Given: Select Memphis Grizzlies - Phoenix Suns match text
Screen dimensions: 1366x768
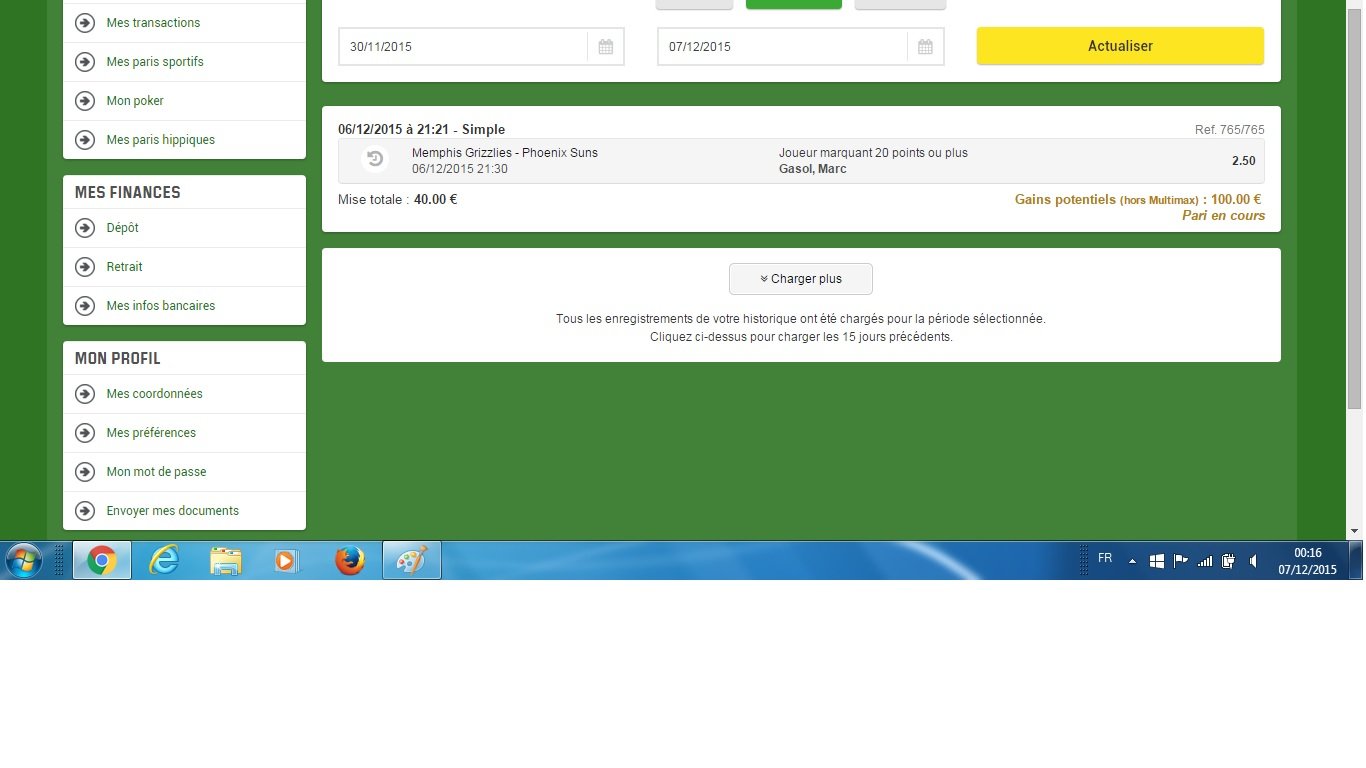Looking at the screenshot, I should click(505, 153).
